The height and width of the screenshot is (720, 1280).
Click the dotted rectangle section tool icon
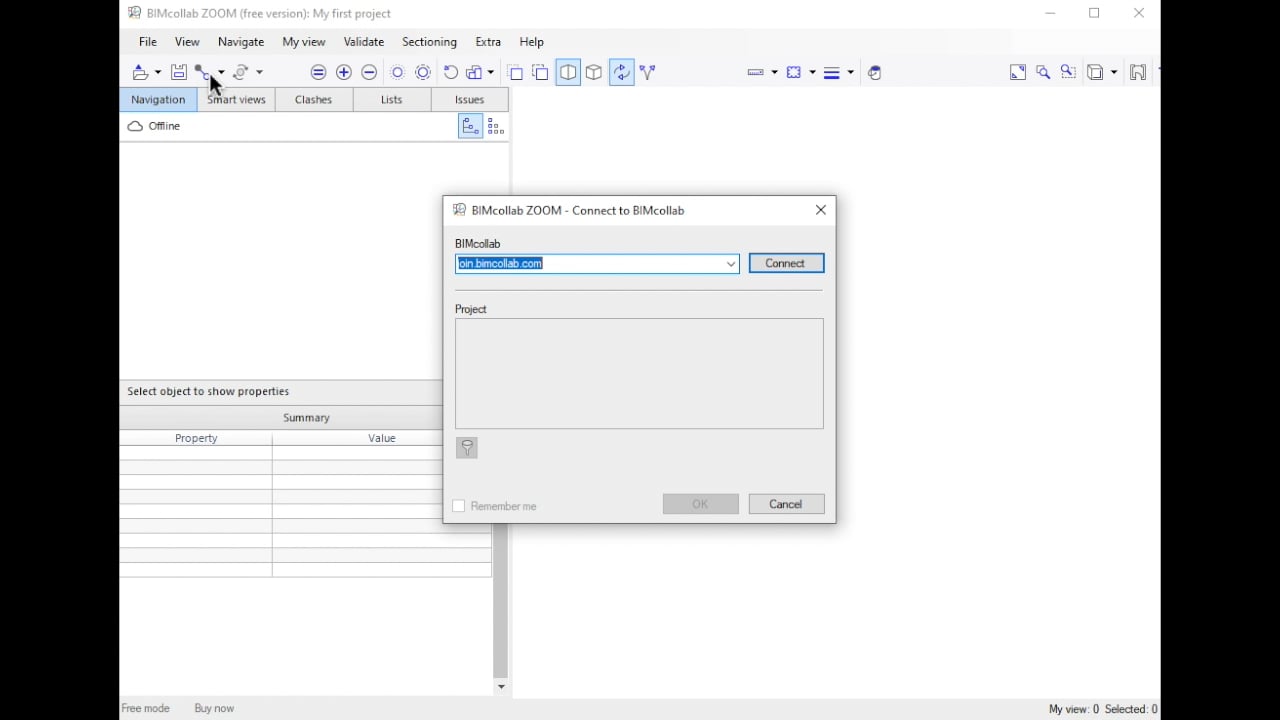(x=794, y=72)
